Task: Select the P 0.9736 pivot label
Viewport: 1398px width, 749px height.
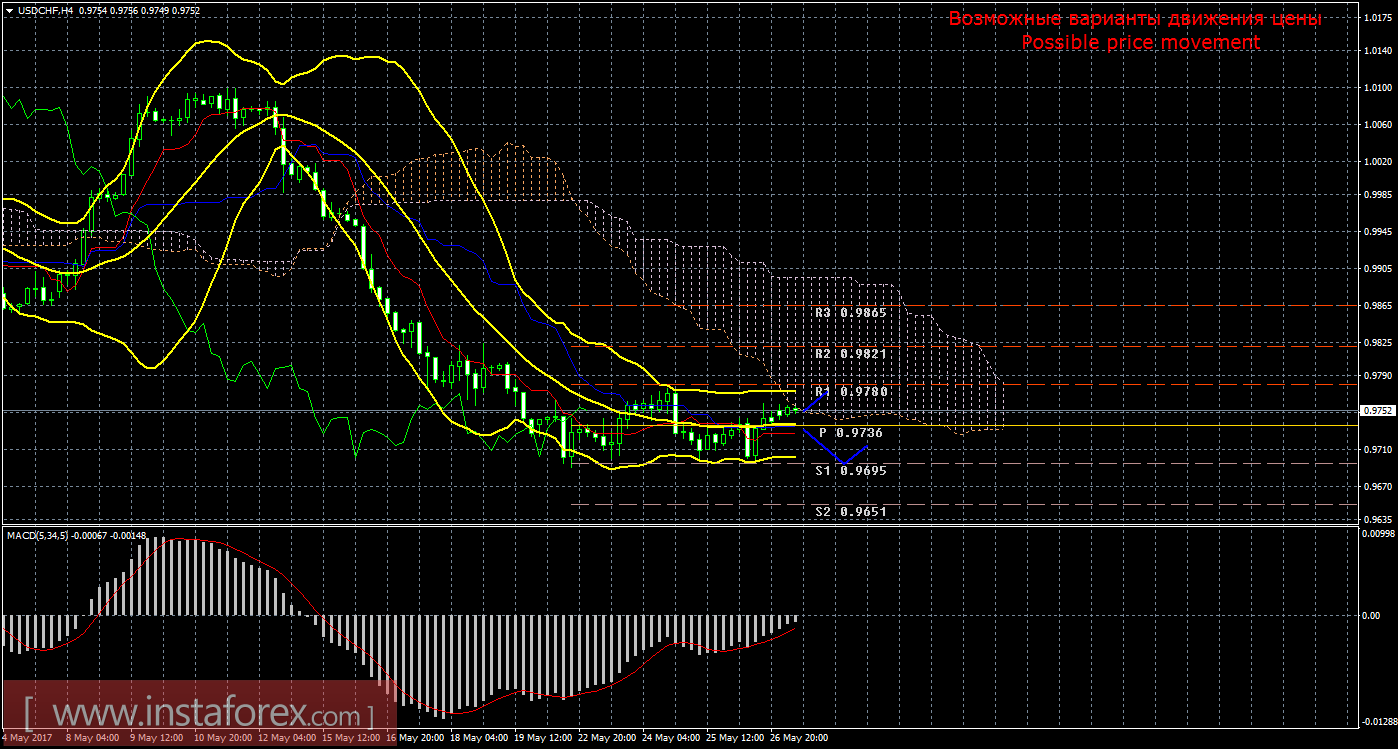Action: (x=850, y=433)
